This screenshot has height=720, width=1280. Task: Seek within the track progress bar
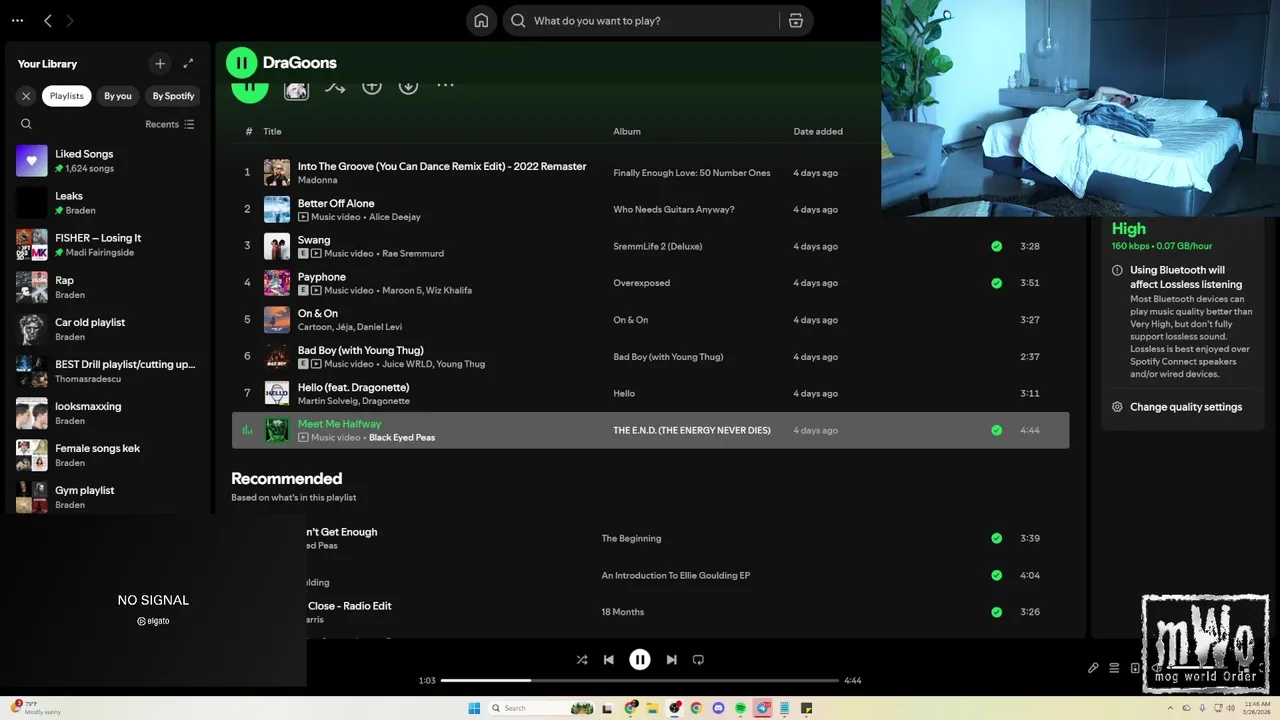click(640, 680)
